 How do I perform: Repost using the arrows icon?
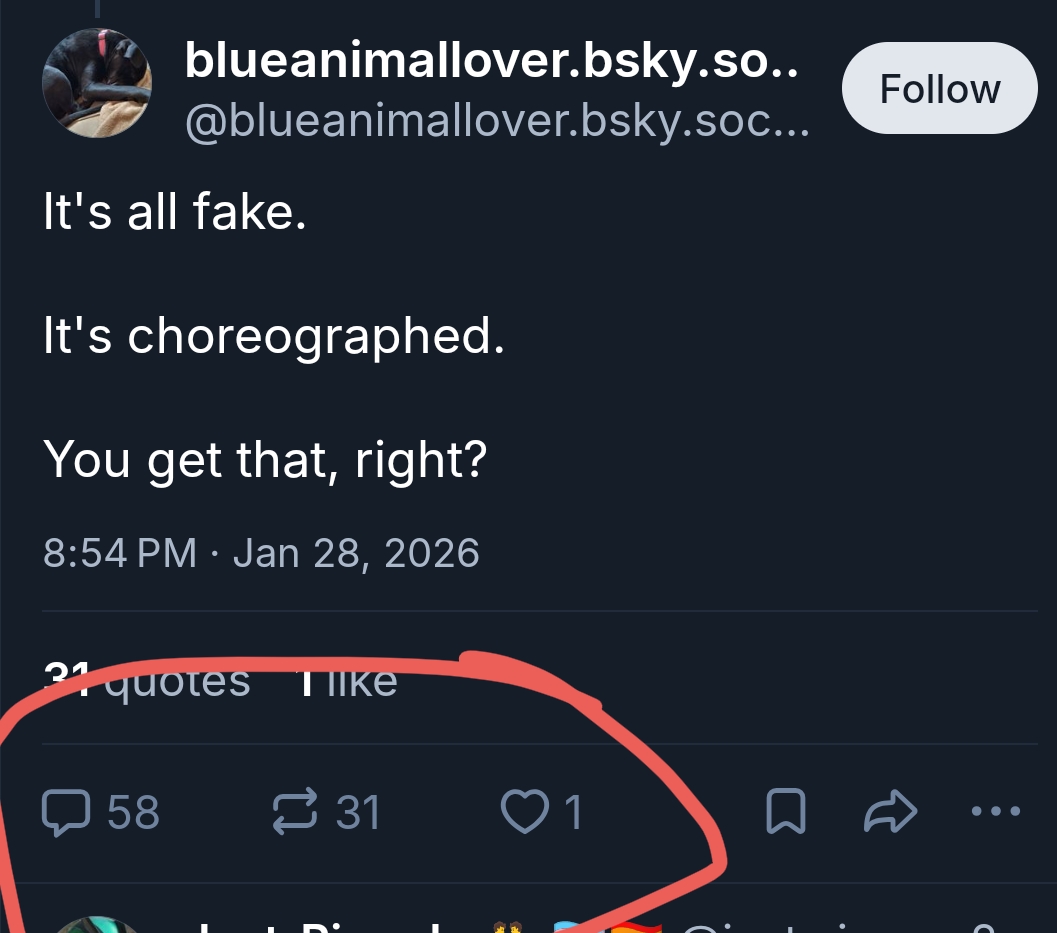[295, 811]
